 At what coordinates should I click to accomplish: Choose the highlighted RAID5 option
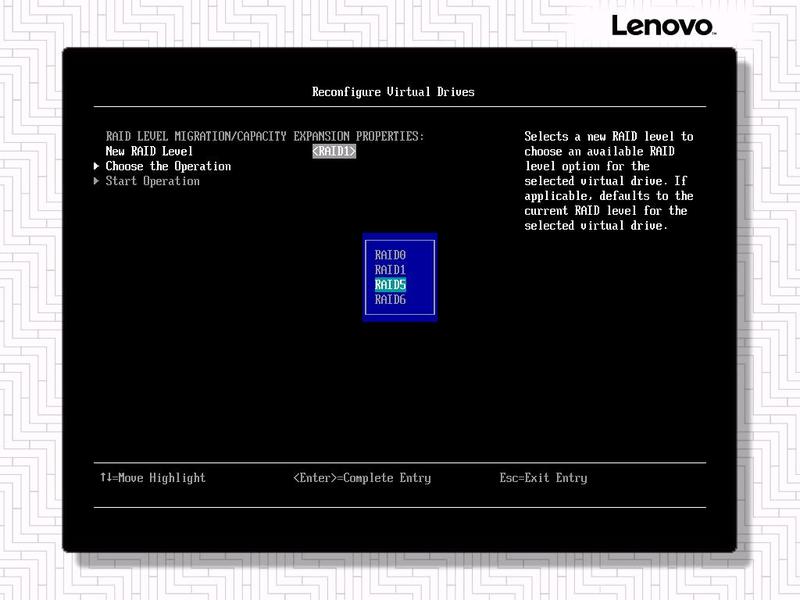coord(390,285)
